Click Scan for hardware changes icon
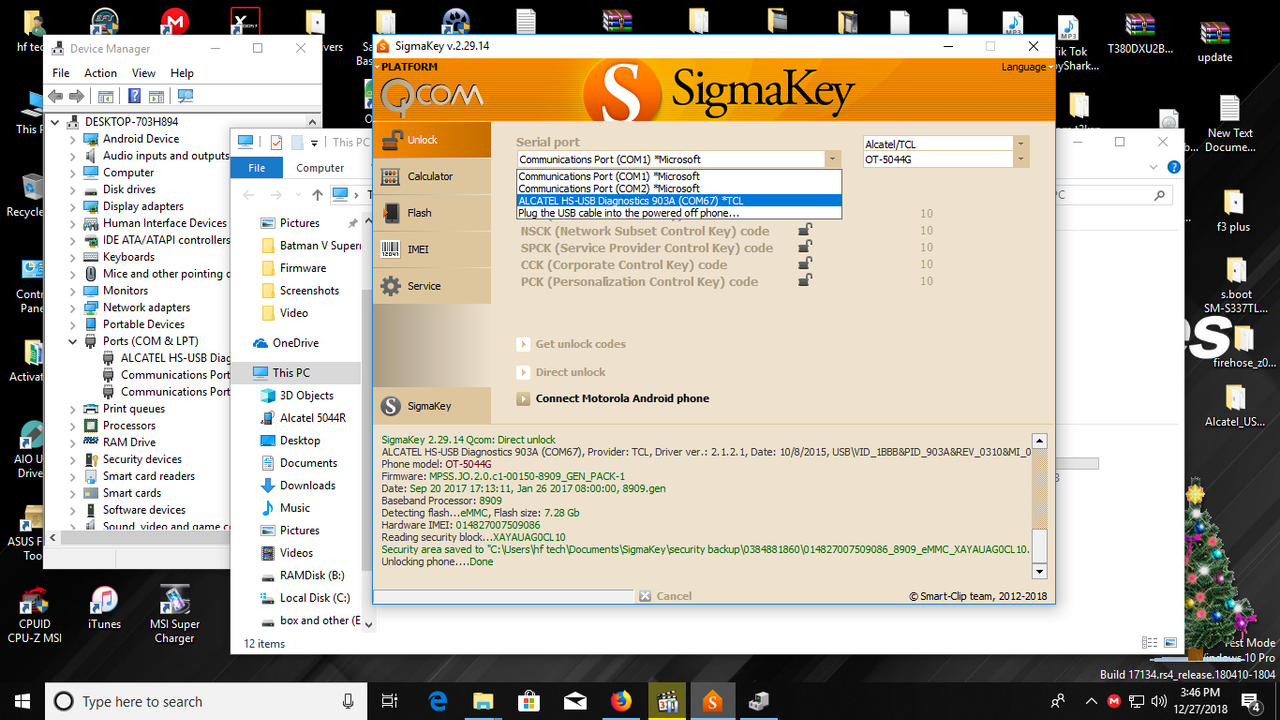 point(184,96)
